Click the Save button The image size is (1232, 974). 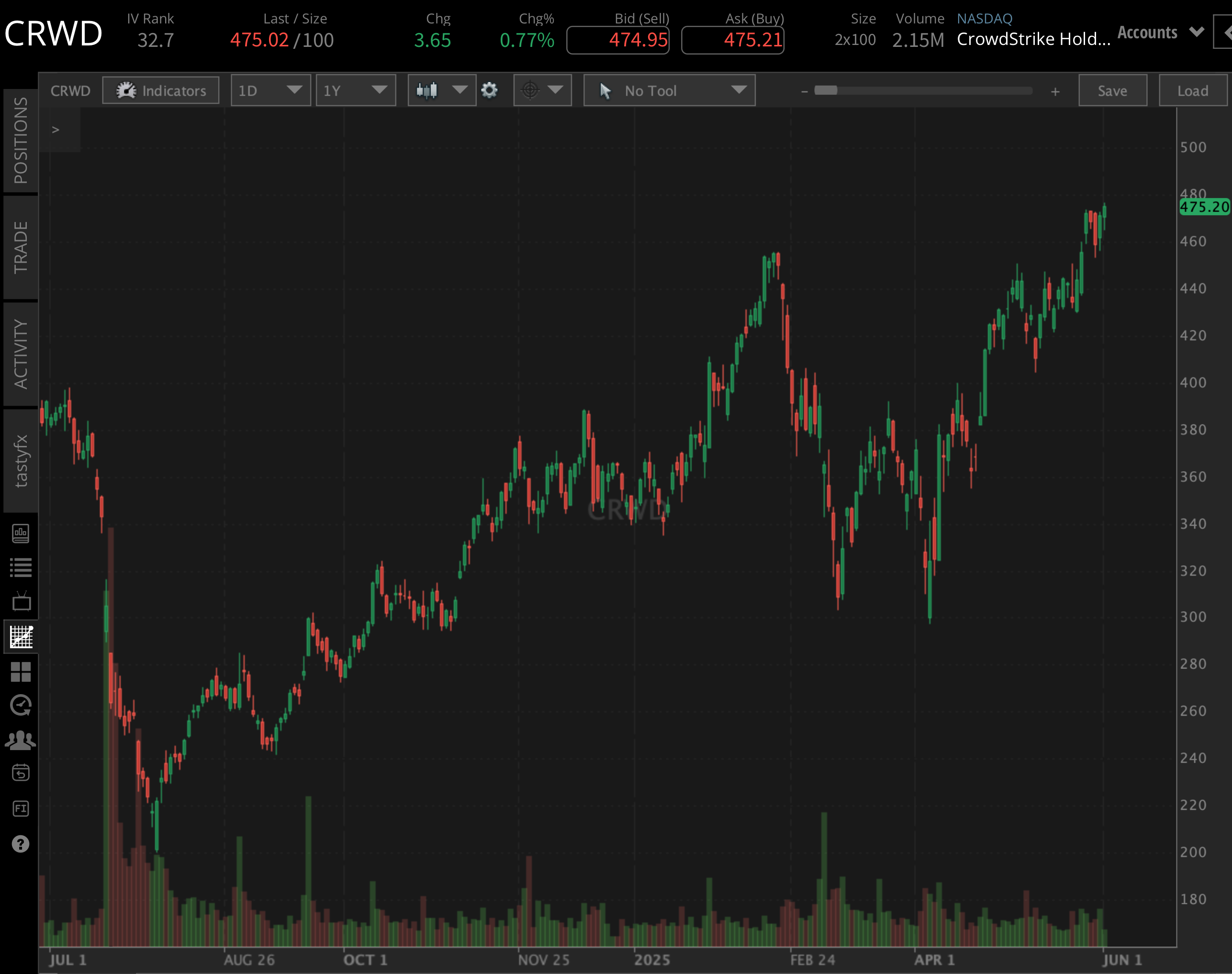click(1112, 90)
